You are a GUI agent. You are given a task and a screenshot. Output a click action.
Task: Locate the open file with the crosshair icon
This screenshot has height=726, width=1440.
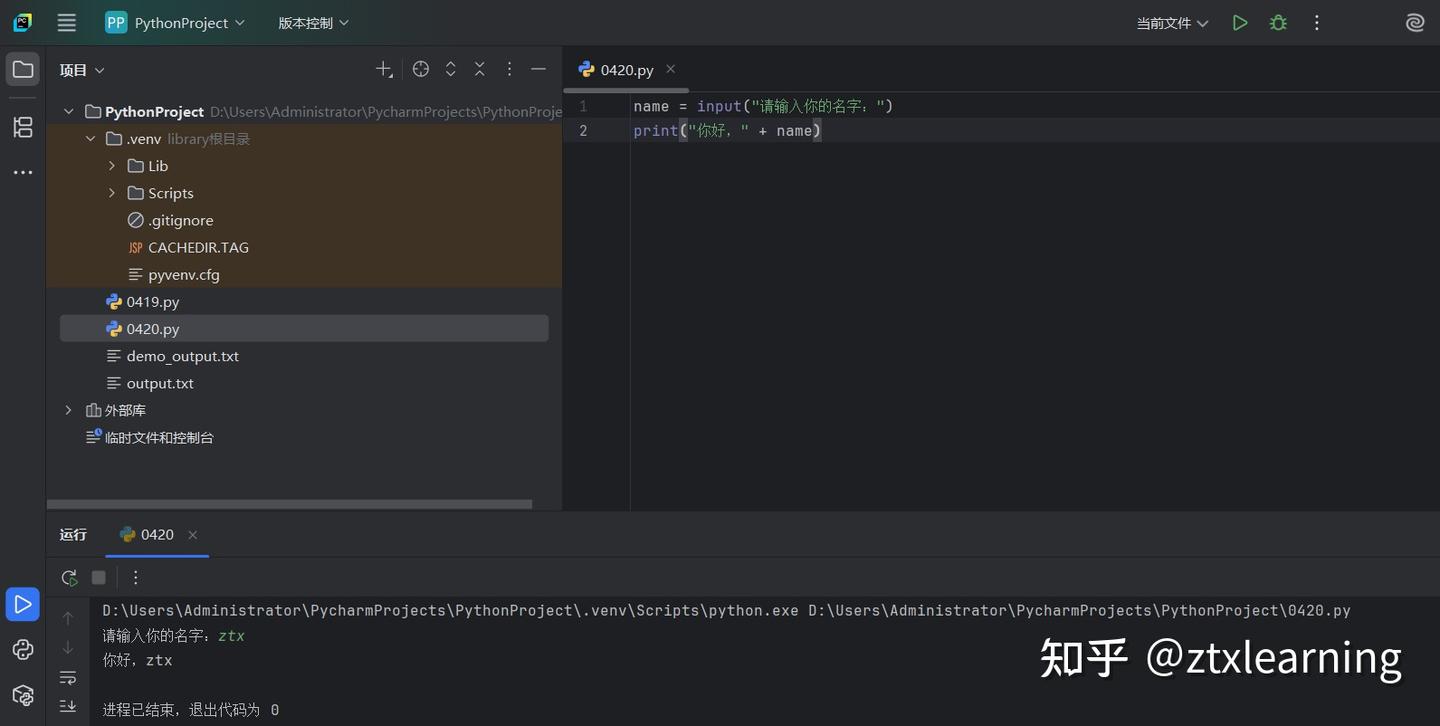(420, 68)
